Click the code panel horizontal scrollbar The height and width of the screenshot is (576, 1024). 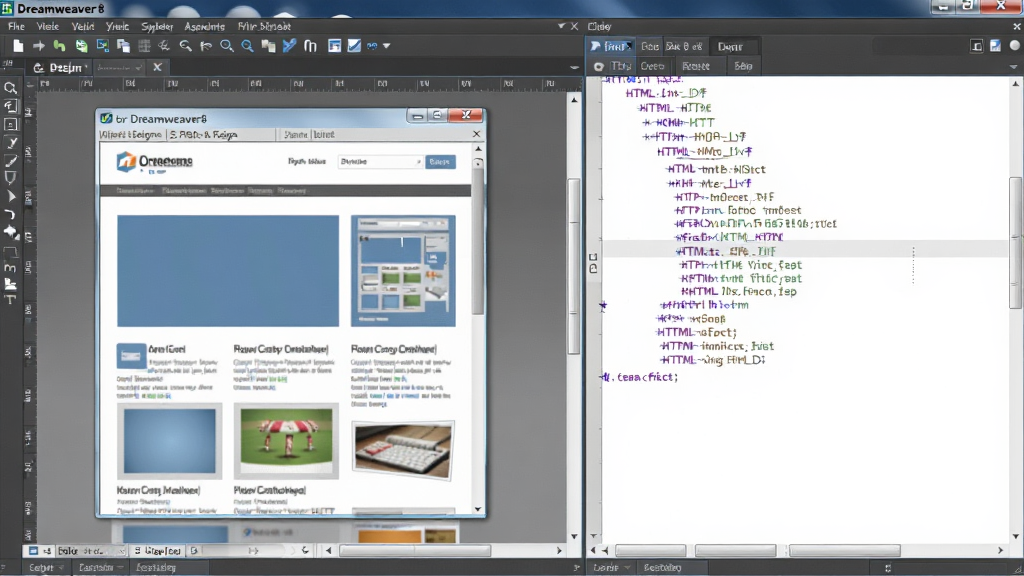[844, 551]
